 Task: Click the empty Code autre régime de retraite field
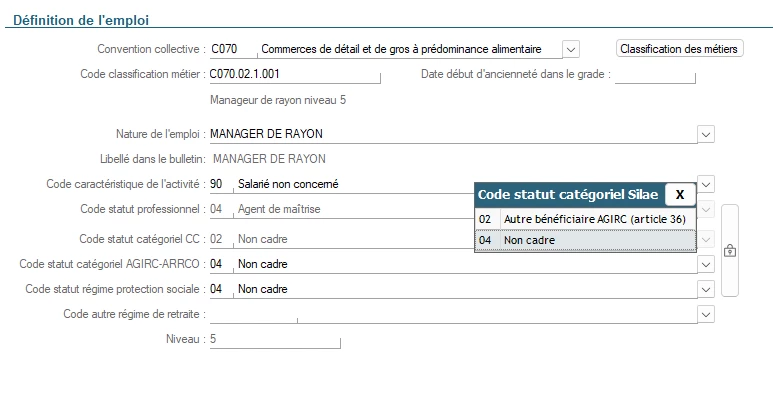(x=450, y=314)
